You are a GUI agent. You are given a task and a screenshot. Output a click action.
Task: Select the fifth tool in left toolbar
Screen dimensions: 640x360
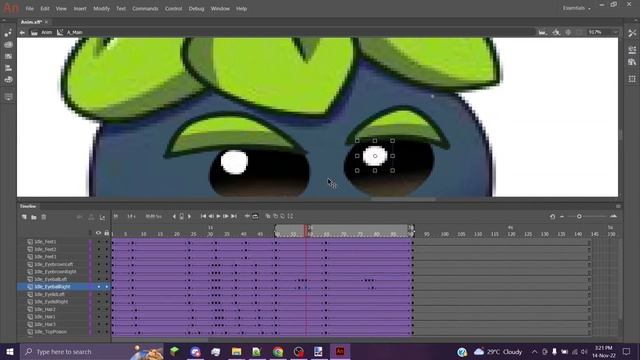coord(8,80)
